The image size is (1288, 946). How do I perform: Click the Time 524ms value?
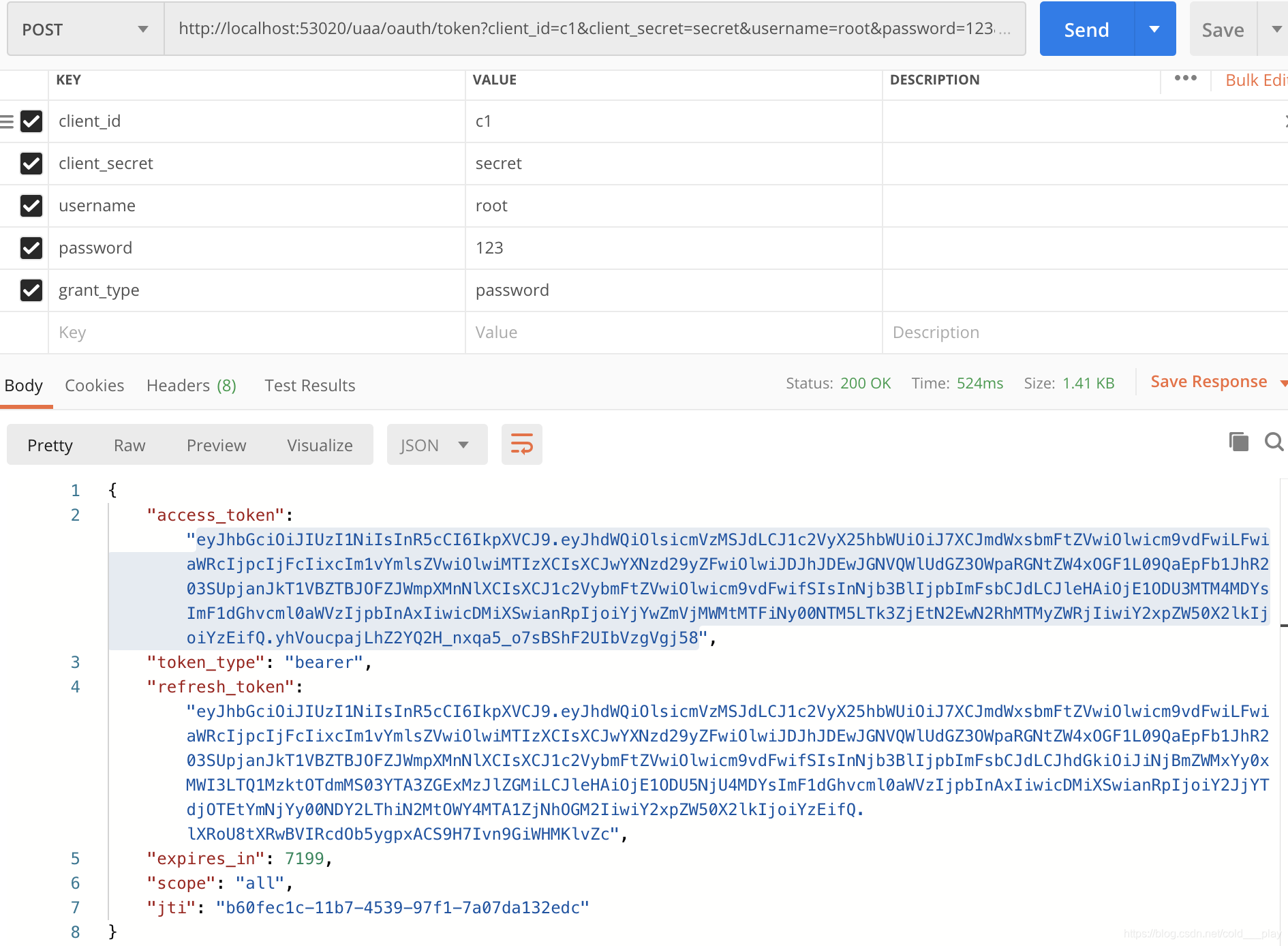[x=980, y=383]
